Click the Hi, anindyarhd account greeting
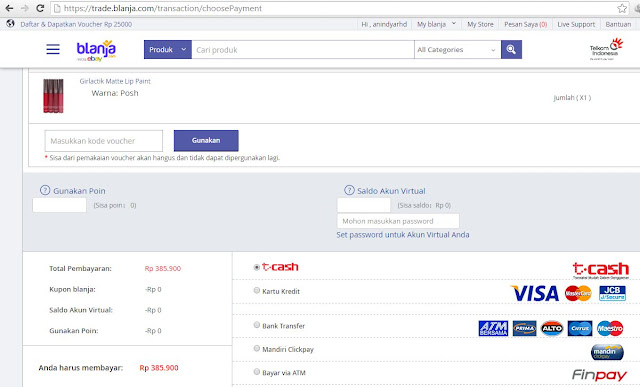This screenshot has height=387, width=640. coord(384,24)
